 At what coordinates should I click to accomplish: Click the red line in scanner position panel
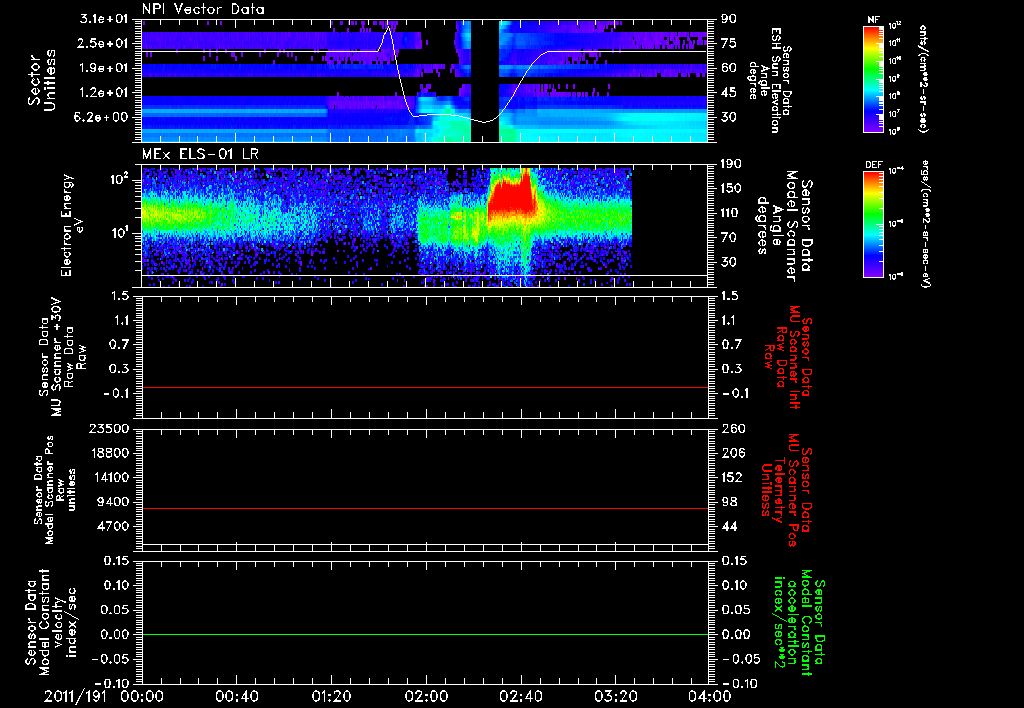[425, 508]
